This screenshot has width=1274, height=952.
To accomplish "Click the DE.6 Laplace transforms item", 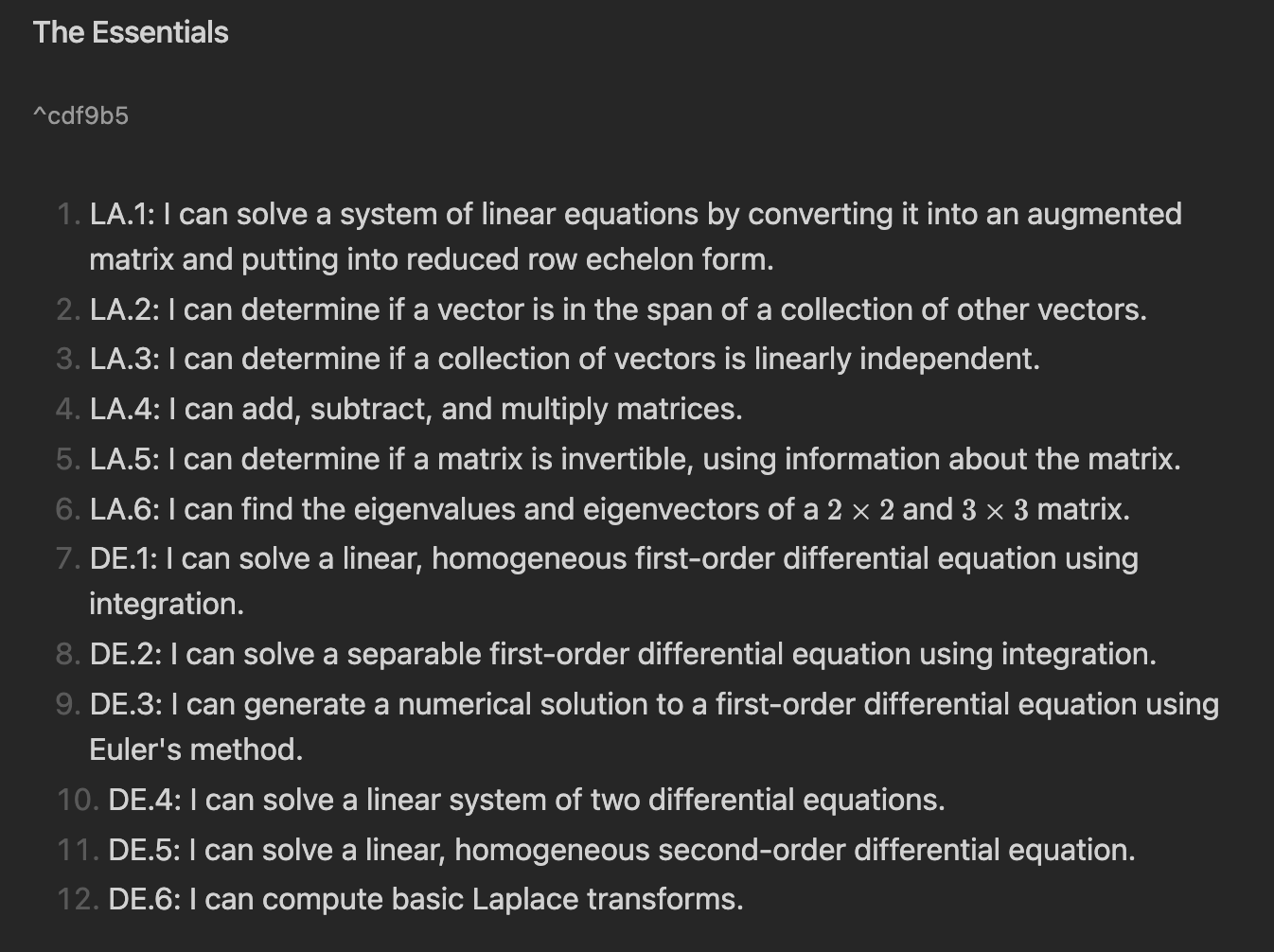I will (x=426, y=899).
